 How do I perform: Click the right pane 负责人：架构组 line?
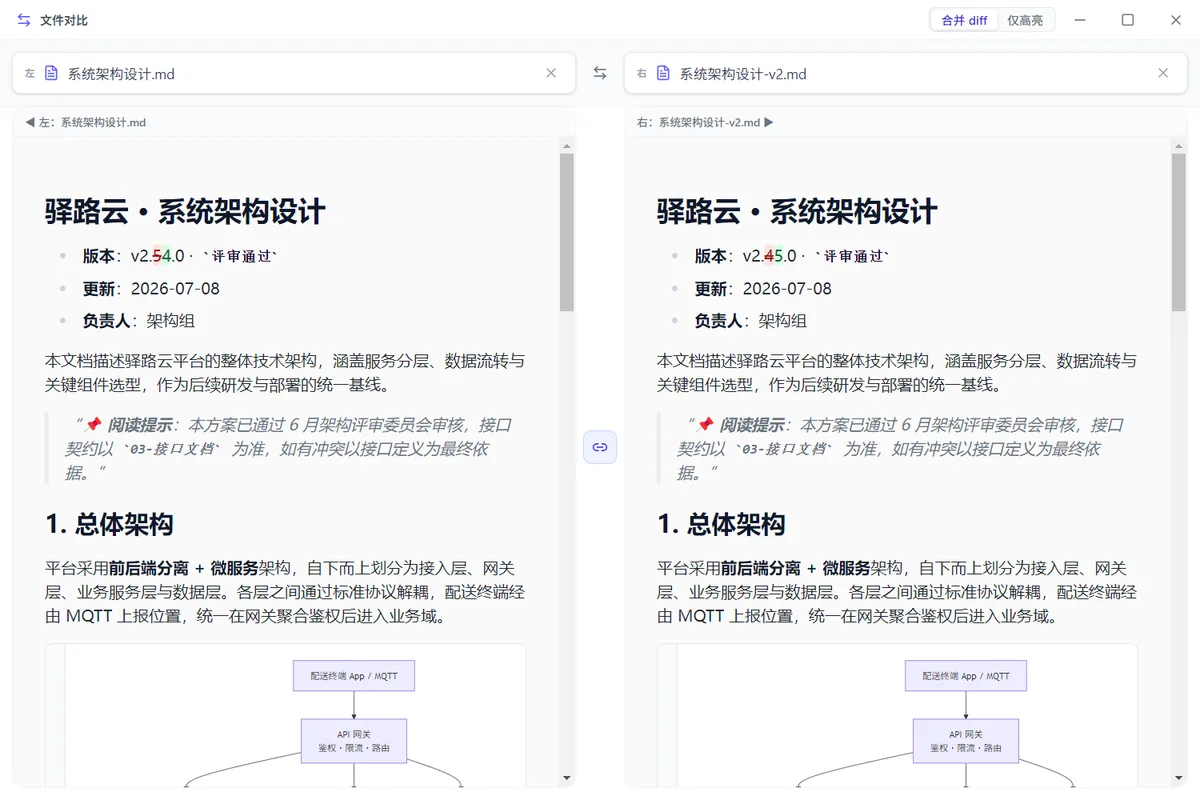point(751,321)
